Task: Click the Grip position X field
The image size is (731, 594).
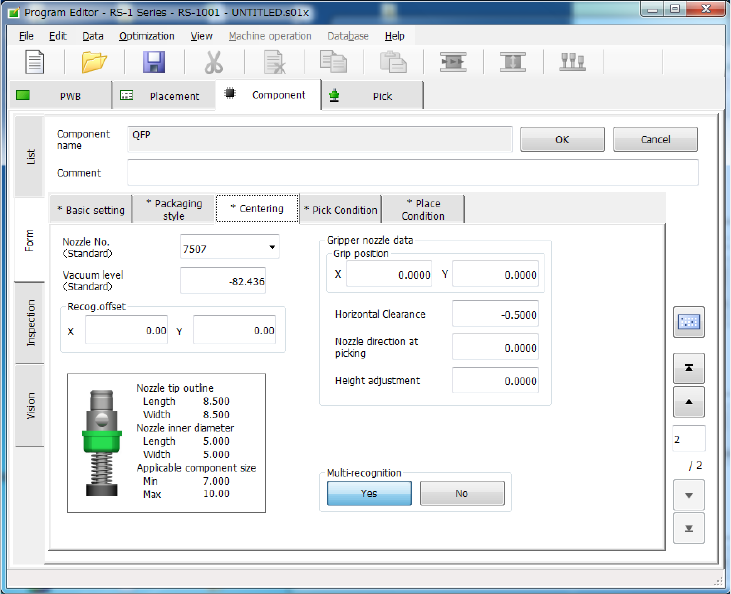Action: (389, 274)
